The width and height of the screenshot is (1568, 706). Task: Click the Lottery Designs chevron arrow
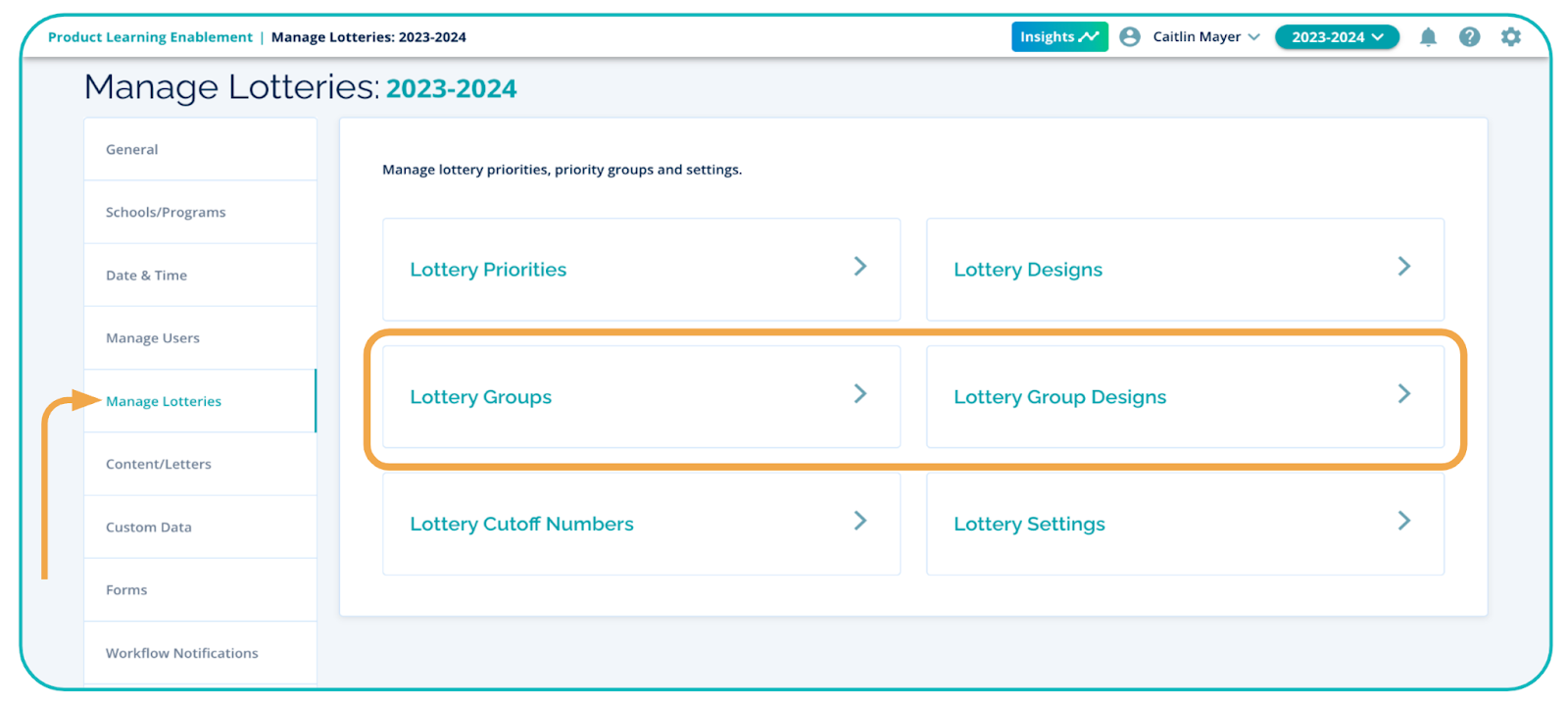click(1403, 267)
